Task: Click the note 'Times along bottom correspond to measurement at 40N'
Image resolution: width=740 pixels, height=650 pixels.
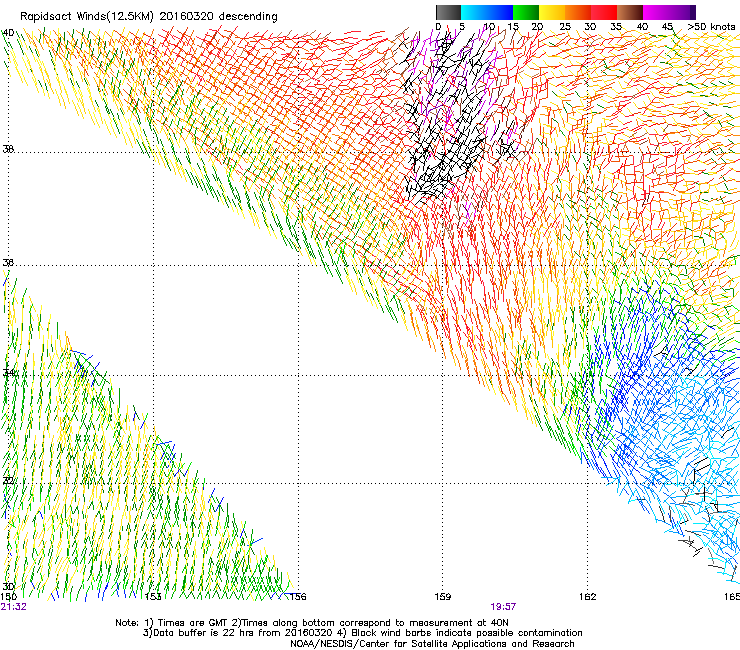Action: tap(375, 623)
